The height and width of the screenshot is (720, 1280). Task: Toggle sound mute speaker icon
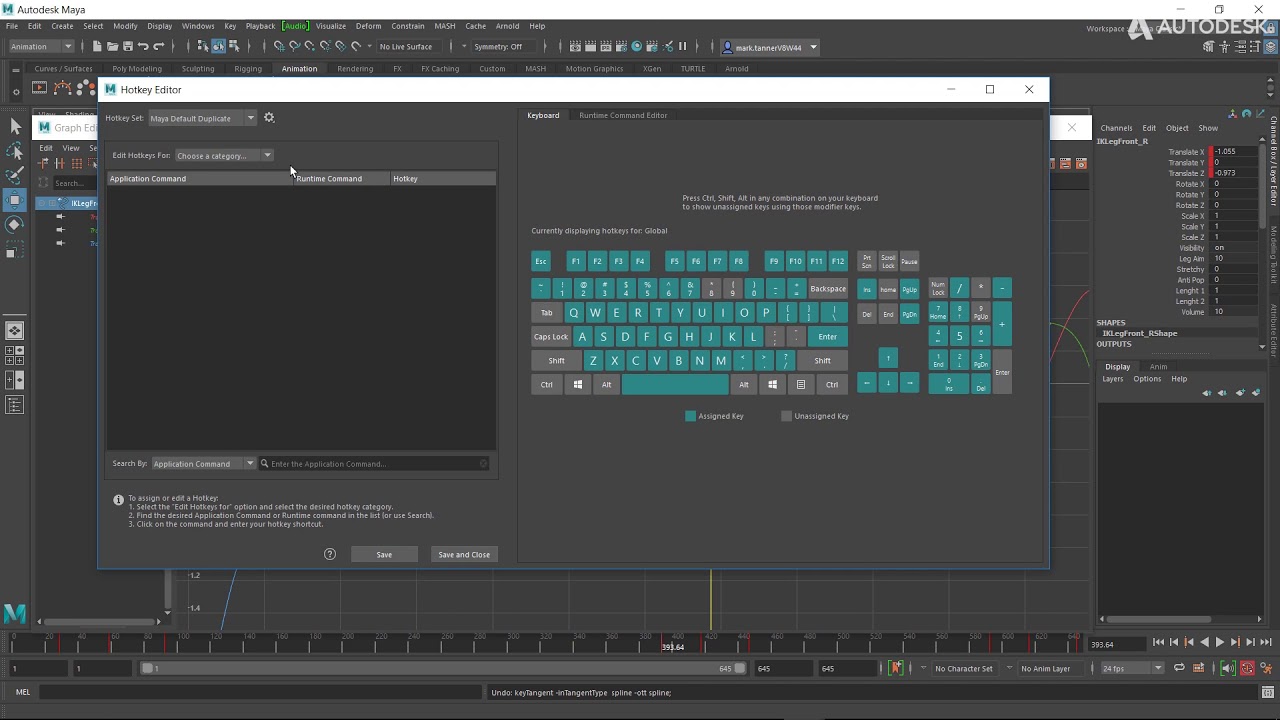pyautogui.click(x=1228, y=668)
